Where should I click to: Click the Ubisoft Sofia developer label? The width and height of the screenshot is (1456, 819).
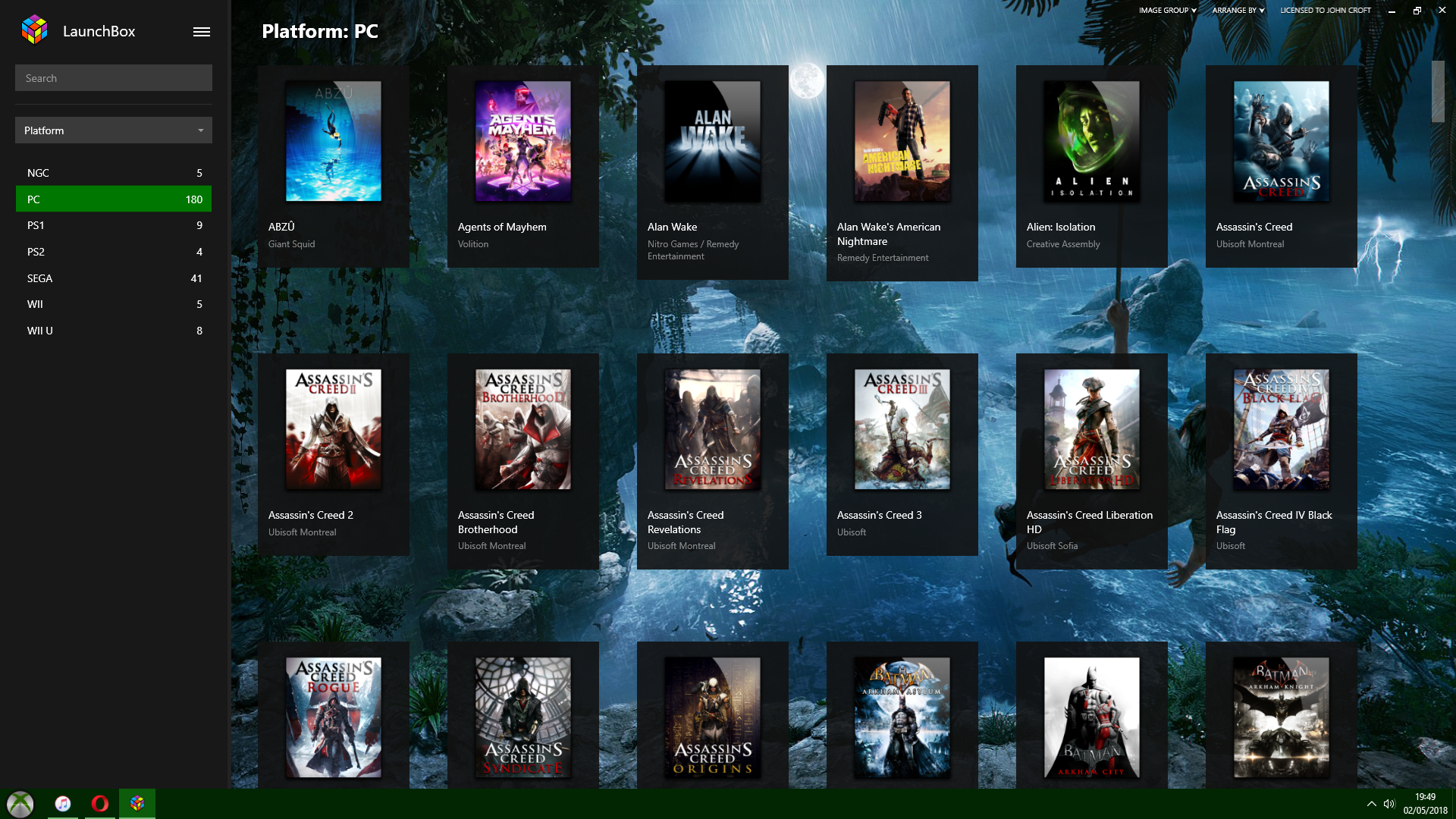click(x=1052, y=546)
